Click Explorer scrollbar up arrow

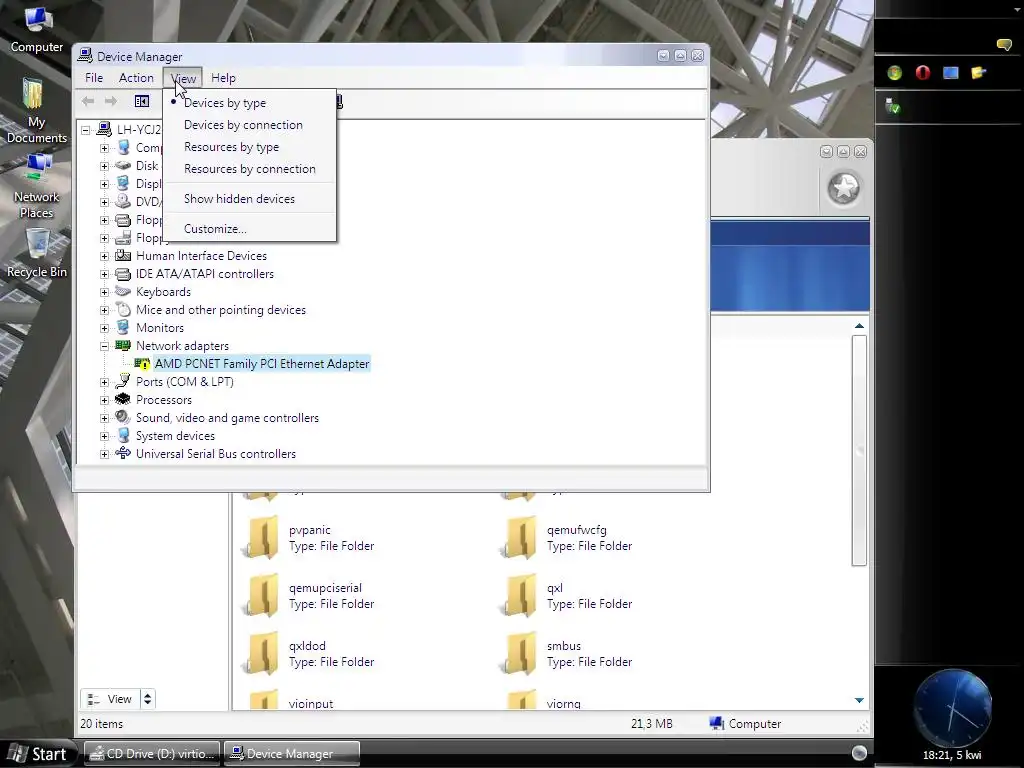tap(859, 325)
